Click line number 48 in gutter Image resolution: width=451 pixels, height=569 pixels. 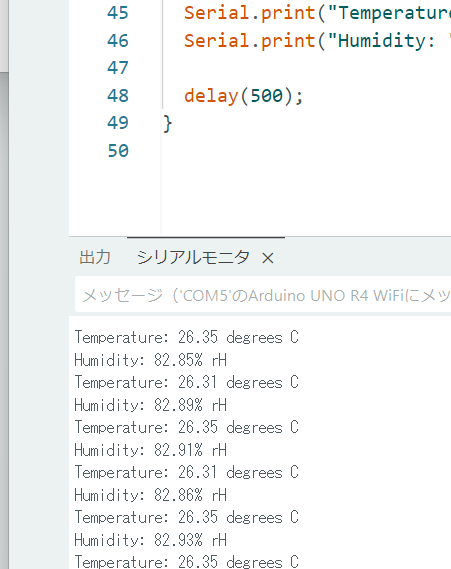coord(118,95)
